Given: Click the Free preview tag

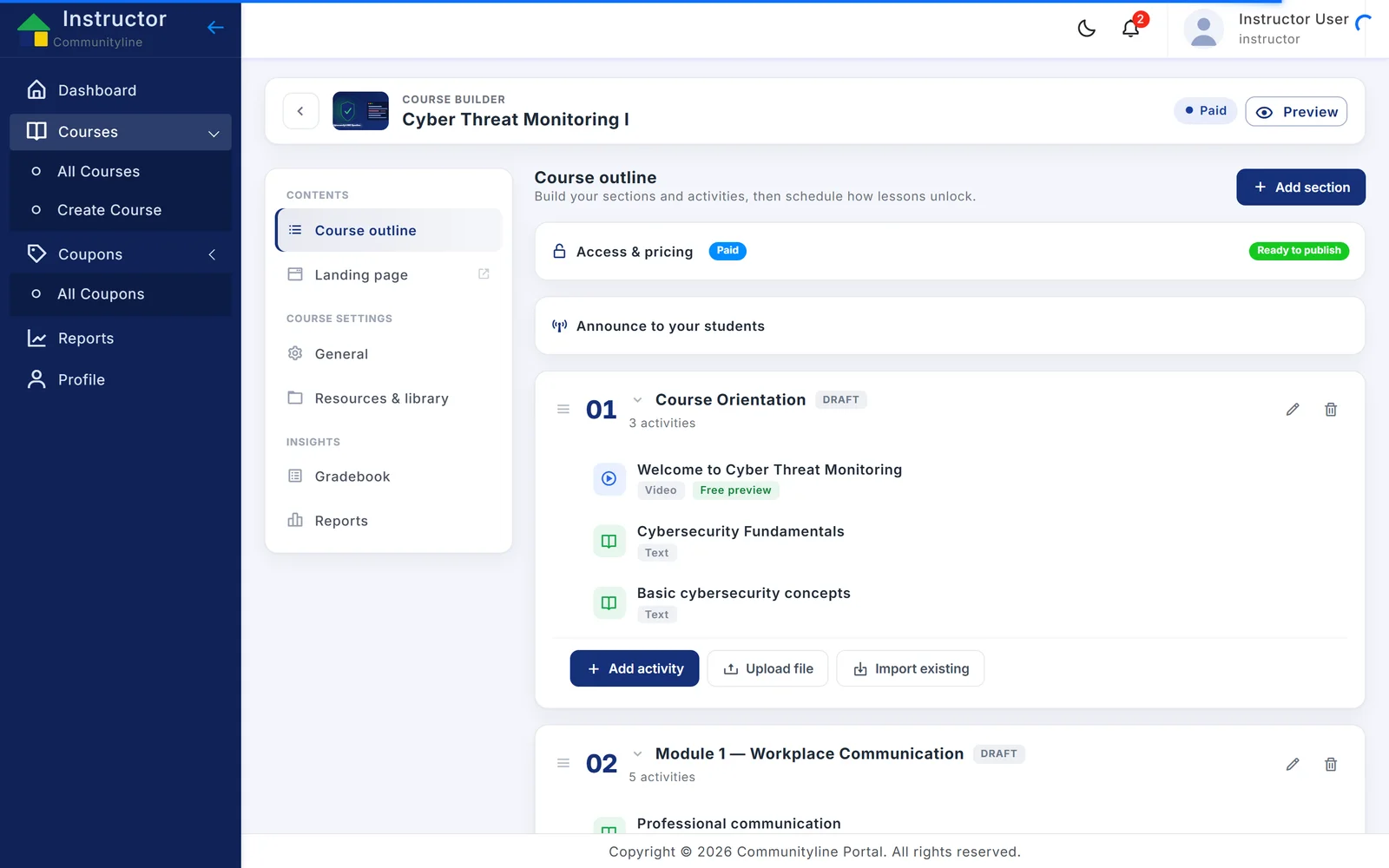Looking at the screenshot, I should (x=735, y=490).
